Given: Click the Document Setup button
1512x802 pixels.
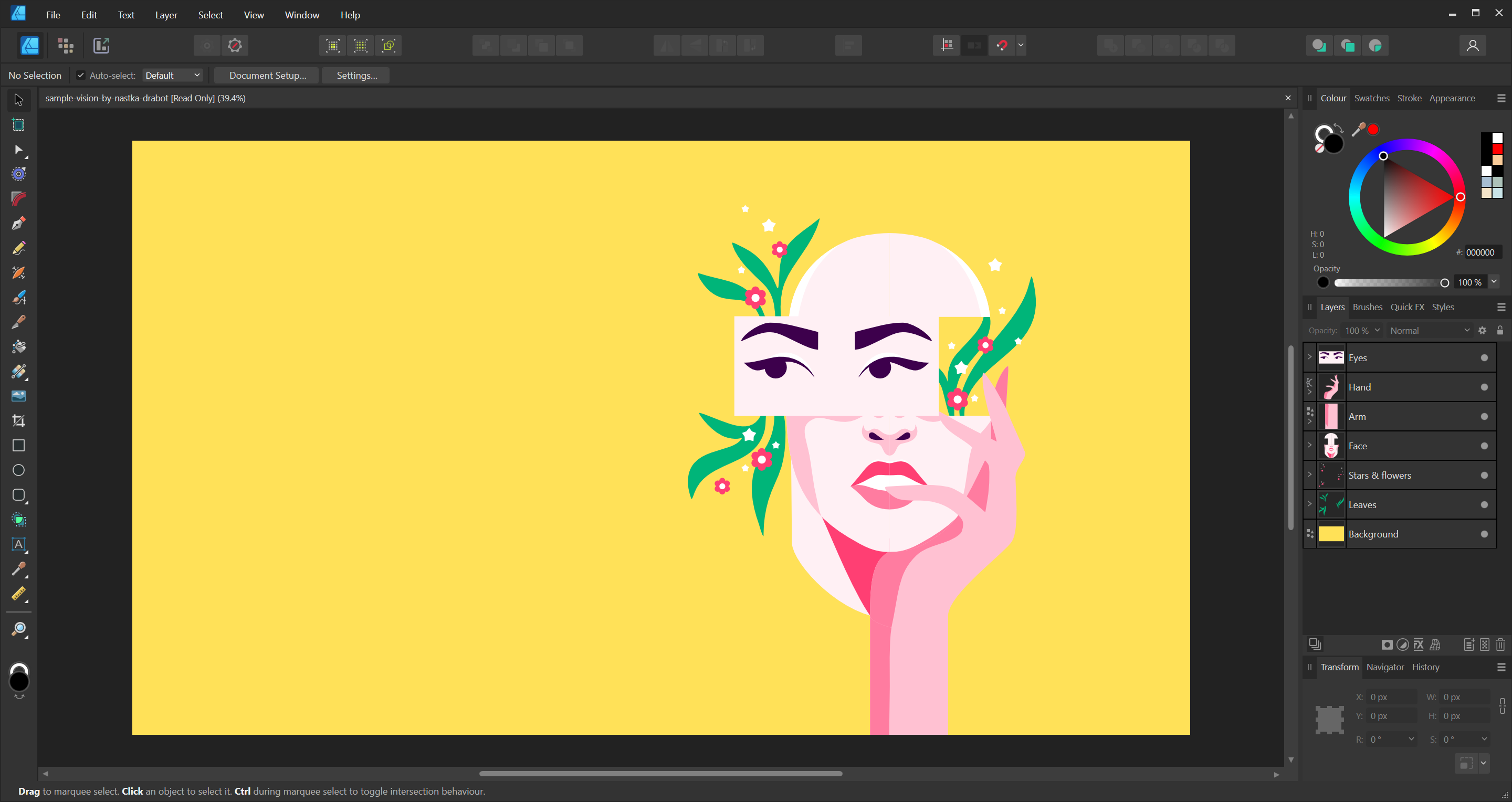Looking at the screenshot, I should click(x=267, y=75).
